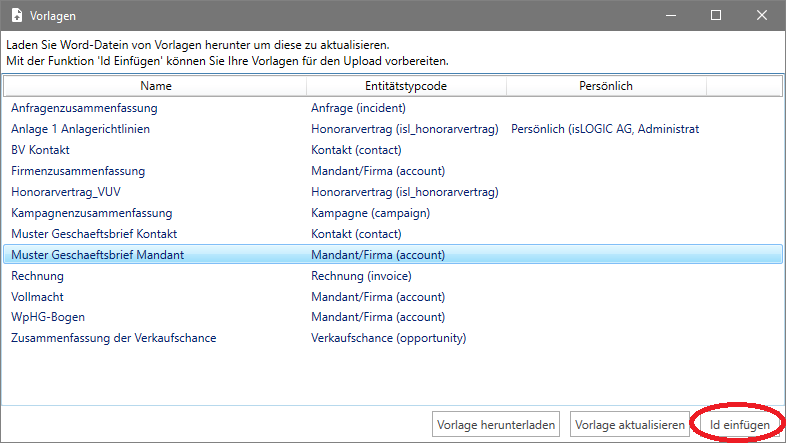Click 'Vorlage herunterladen' button
The width and height of the screenshot is (786, 443).
click(497, 425)
